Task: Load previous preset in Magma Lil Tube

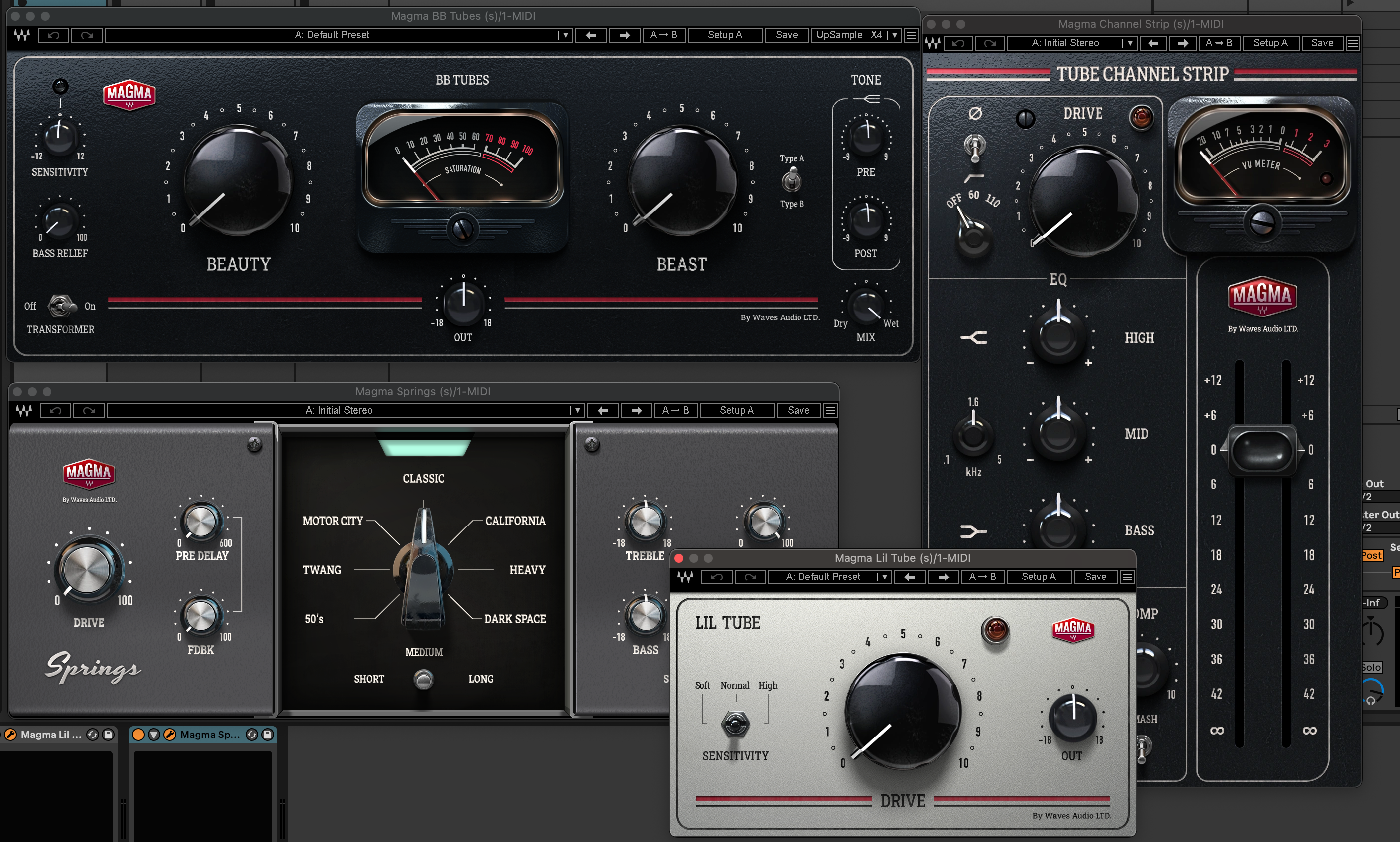Action: pyautogui.click(x=909, y=577)
